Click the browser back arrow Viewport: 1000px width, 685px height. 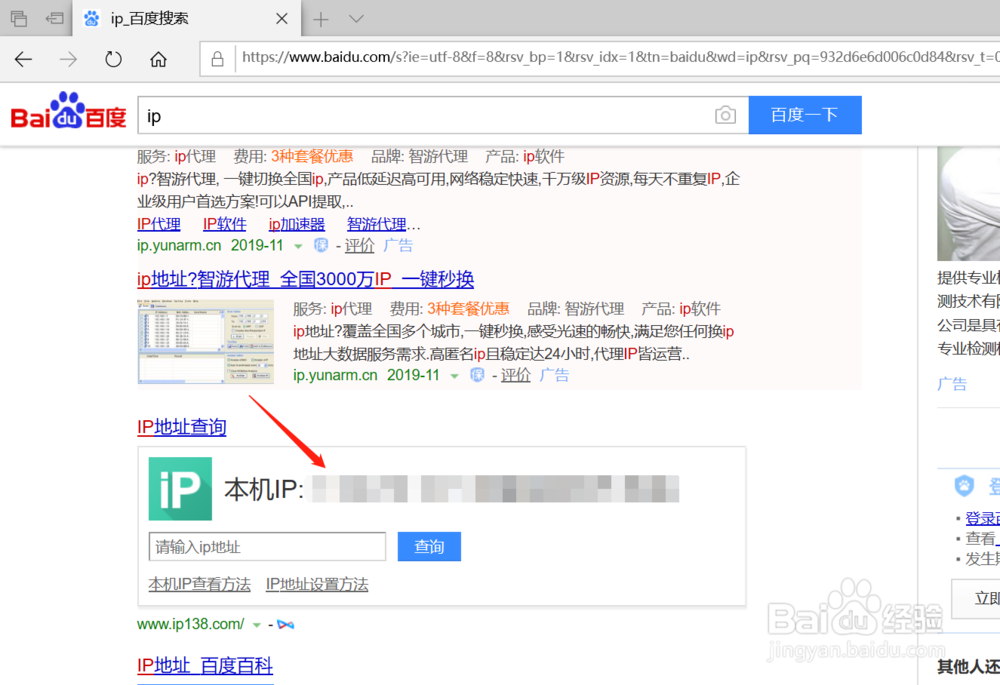[x=22, y=59]
